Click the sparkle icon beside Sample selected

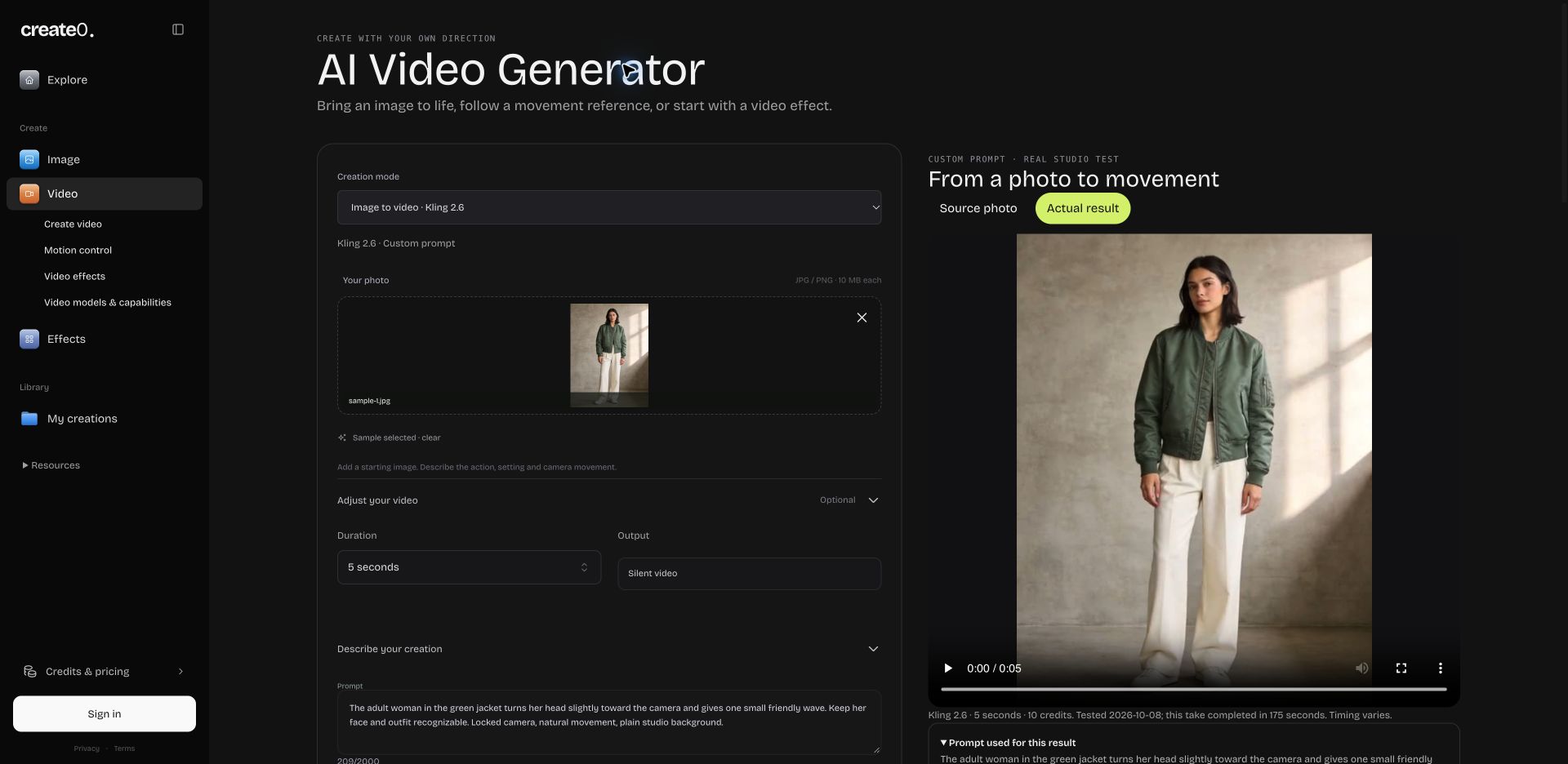pyautogui.click(x=342, y=438)
